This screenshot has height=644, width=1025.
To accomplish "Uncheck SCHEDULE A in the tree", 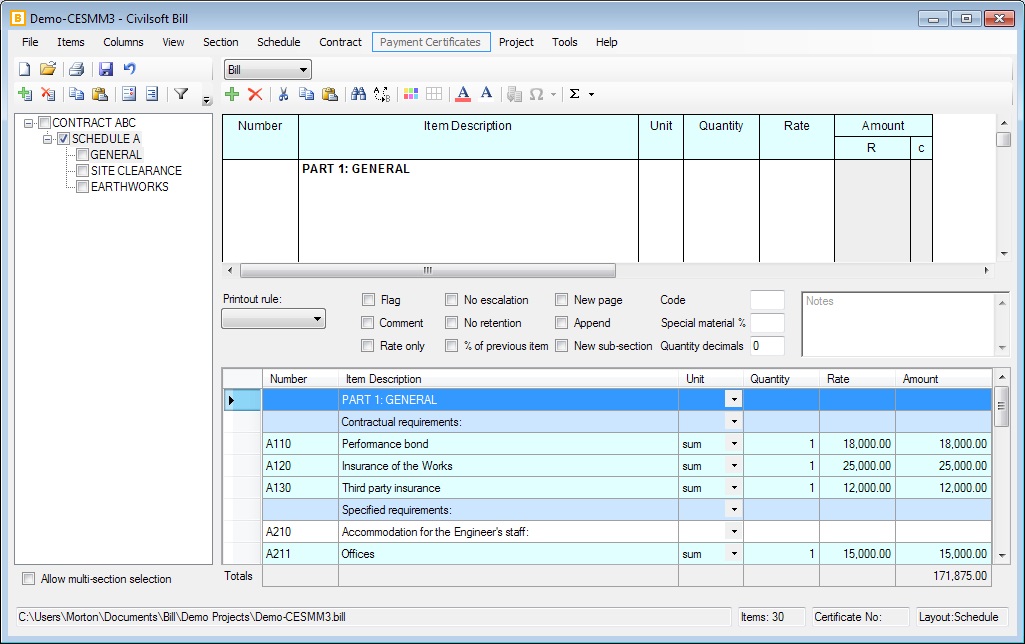I will [64, 138].
